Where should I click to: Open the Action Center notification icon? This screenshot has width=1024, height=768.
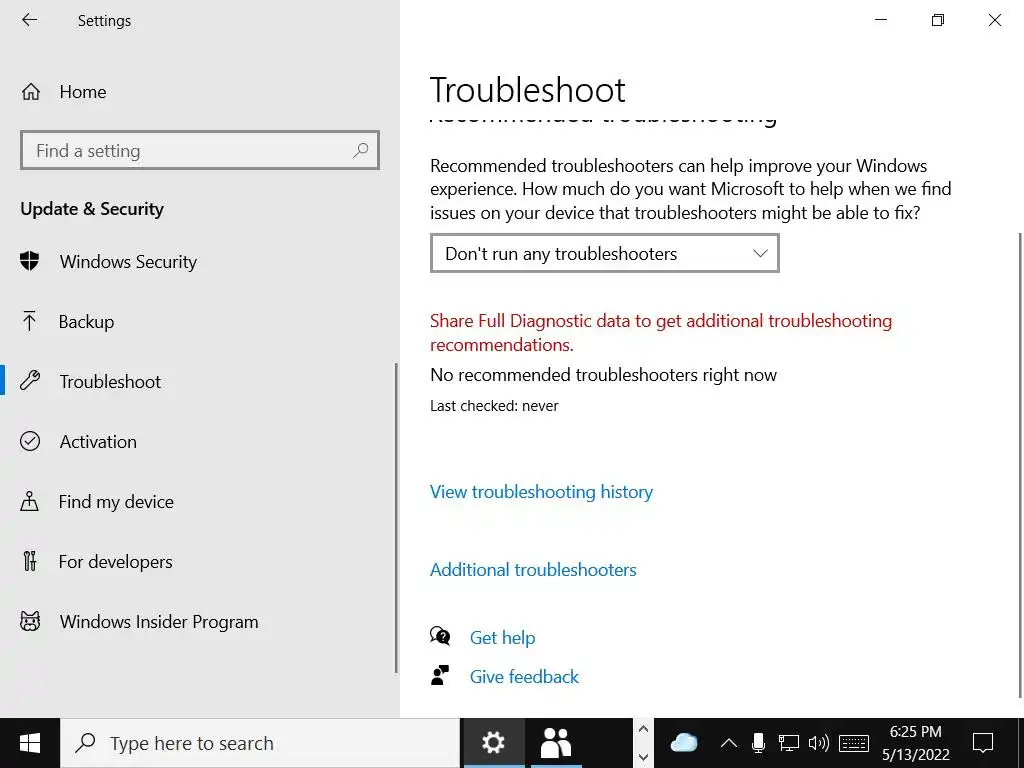point(983,743)
